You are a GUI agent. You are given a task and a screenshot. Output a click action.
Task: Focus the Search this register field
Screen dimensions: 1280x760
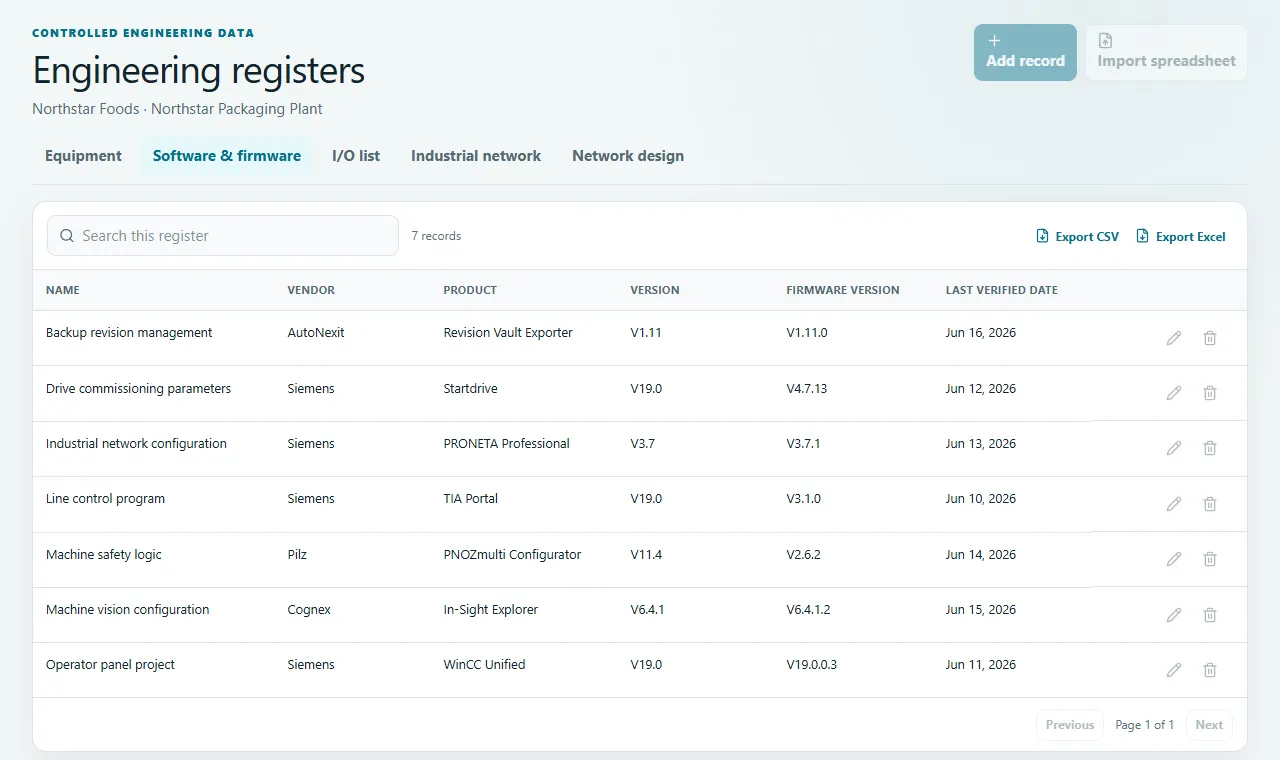223,236
